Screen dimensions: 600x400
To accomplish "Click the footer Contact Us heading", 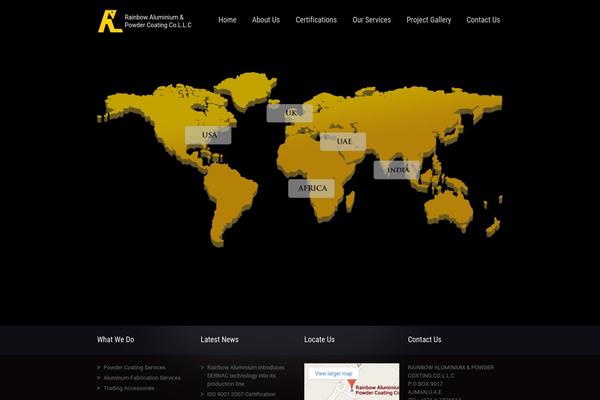I will point(424,340).
